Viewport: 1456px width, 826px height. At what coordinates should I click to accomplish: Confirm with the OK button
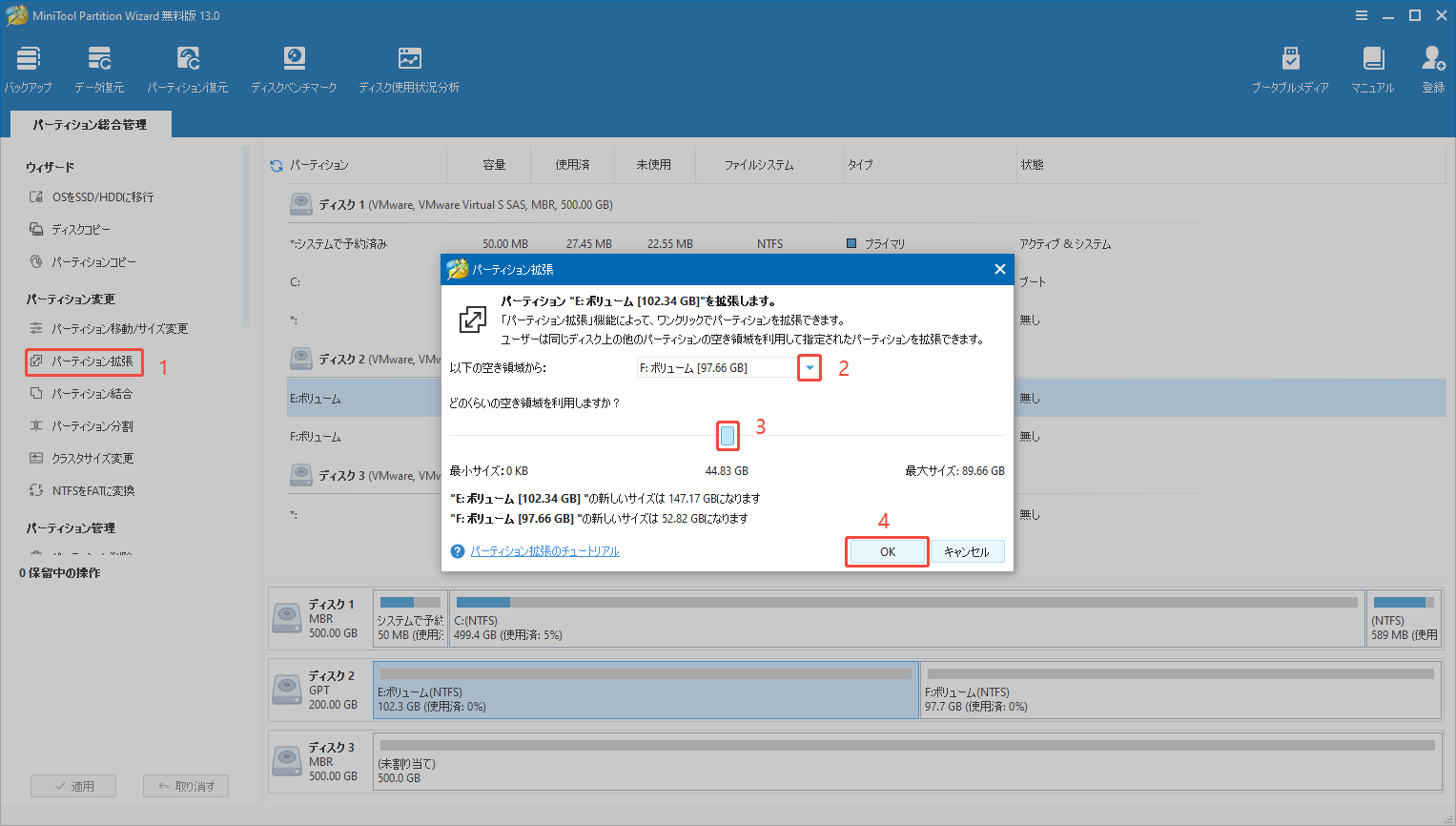(886, 550)
